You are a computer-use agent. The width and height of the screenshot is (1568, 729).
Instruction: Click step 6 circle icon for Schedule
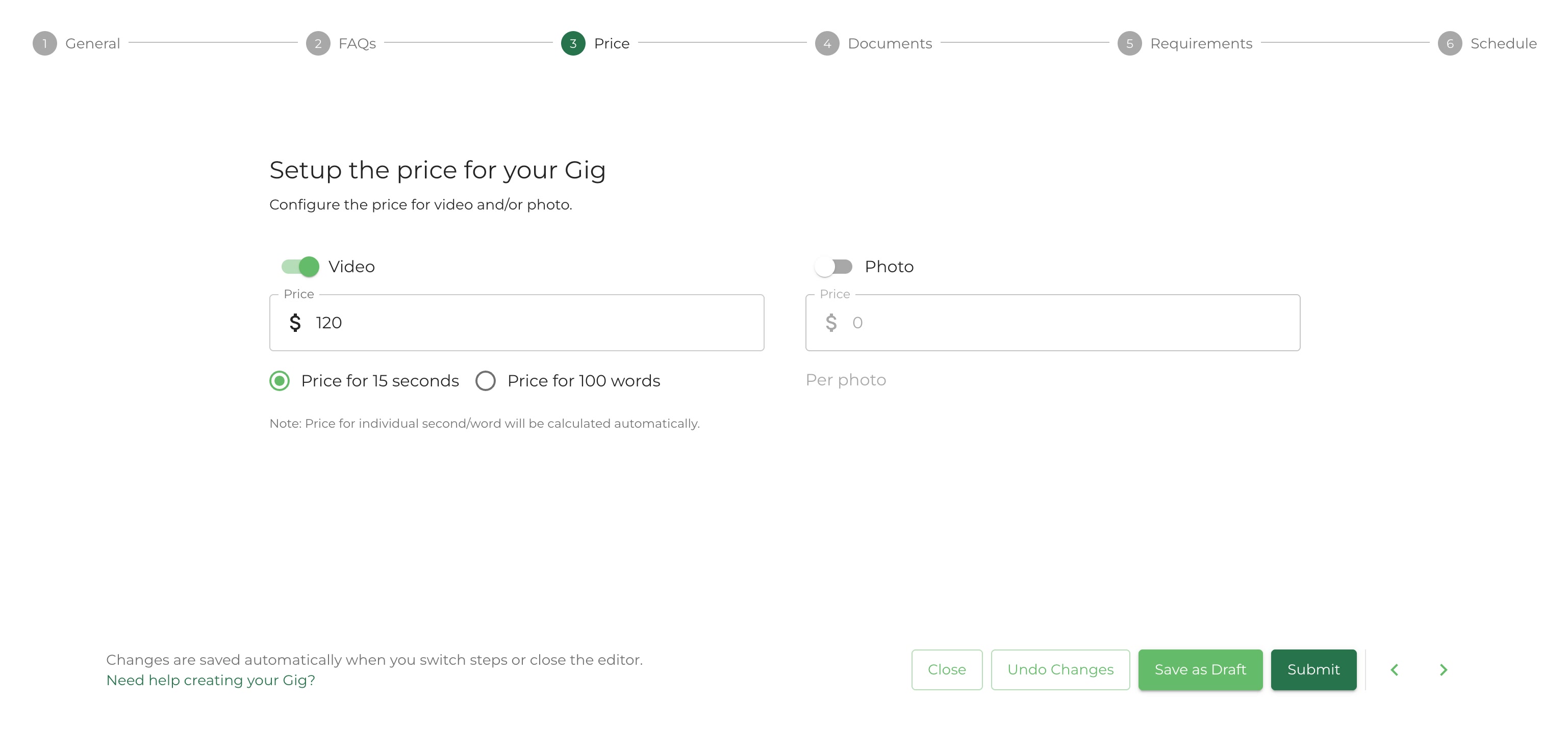pos(1450,43)
